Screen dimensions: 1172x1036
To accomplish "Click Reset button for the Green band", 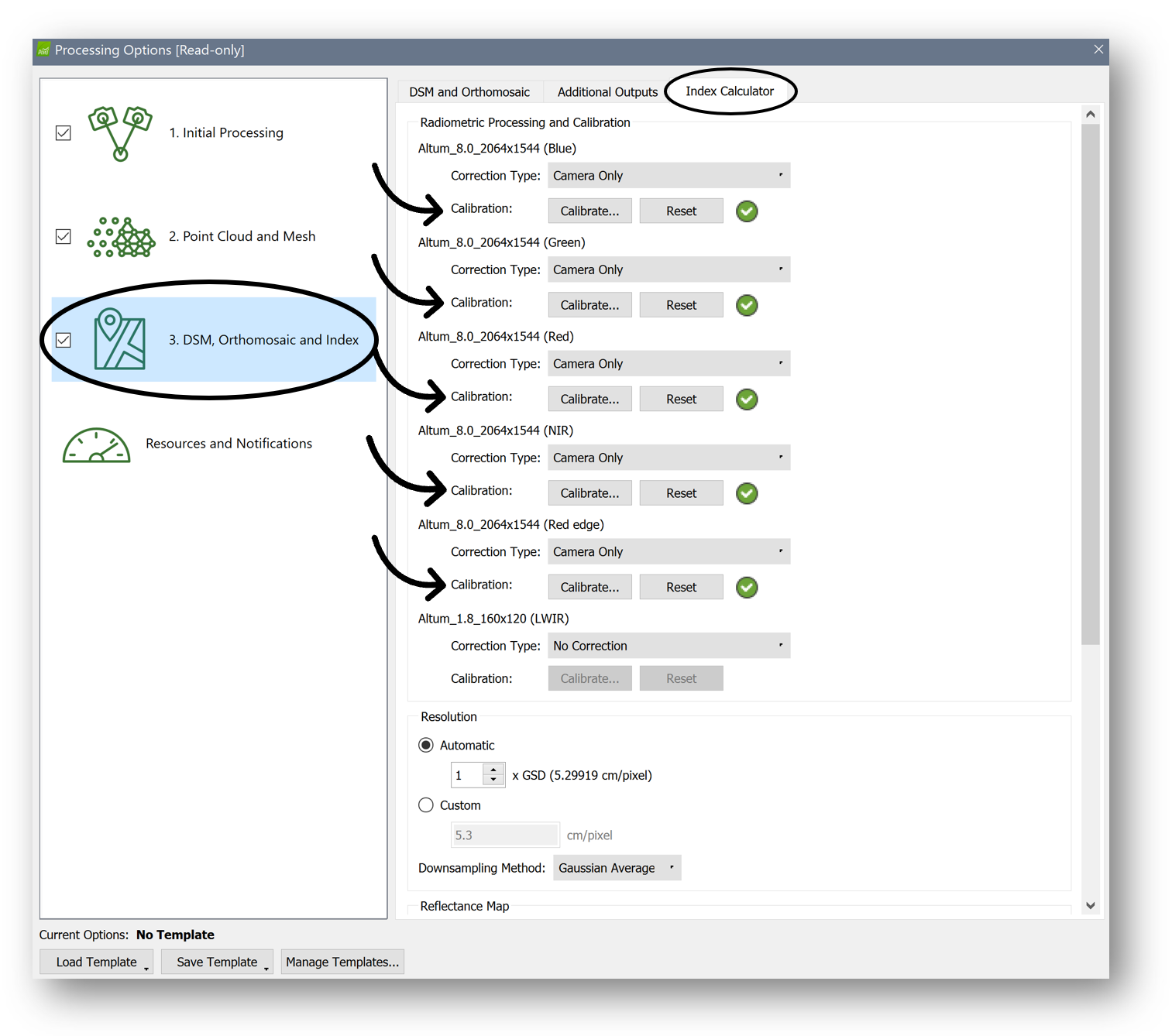I will 681,305.
